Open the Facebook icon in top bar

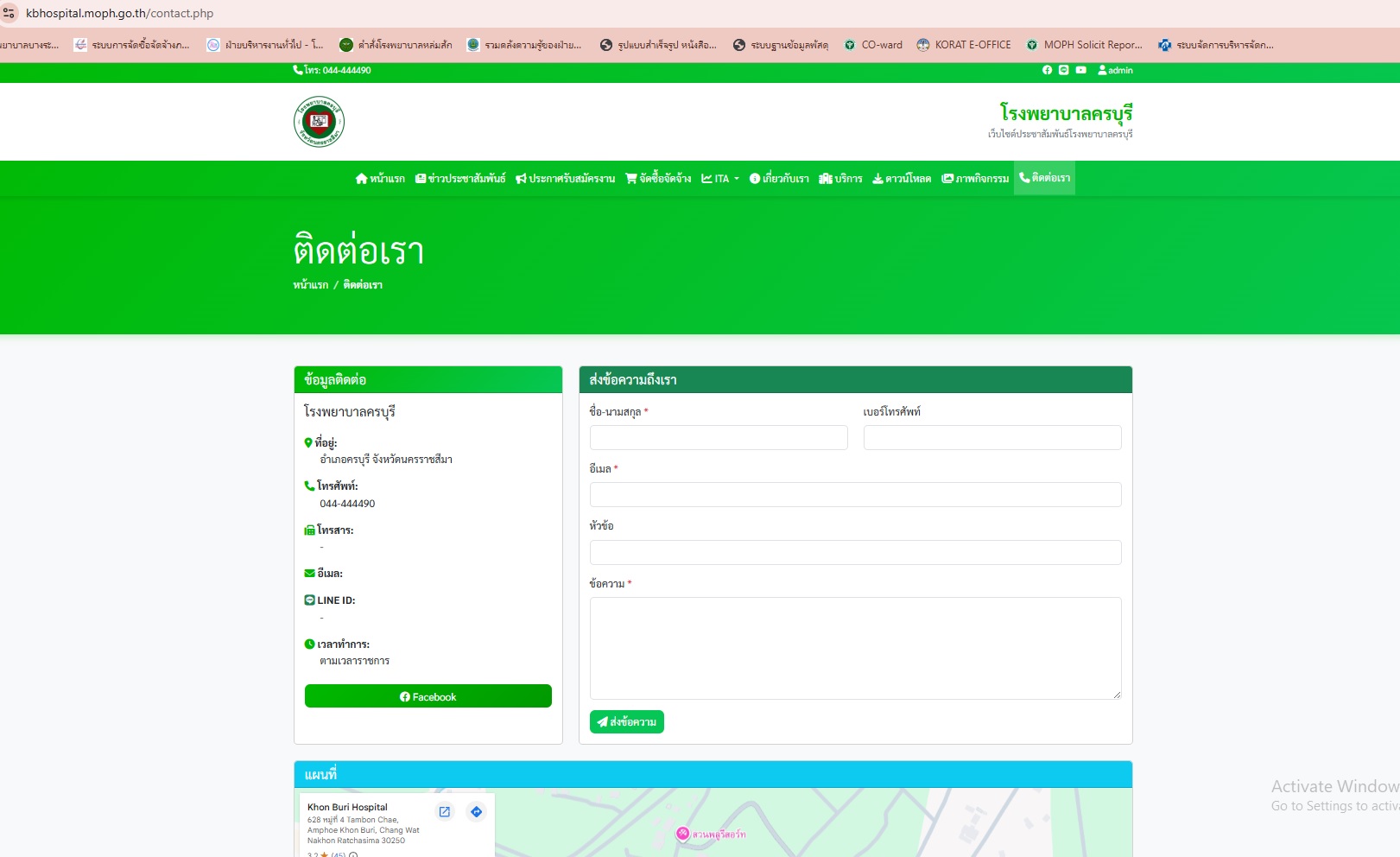point(1047,70)
